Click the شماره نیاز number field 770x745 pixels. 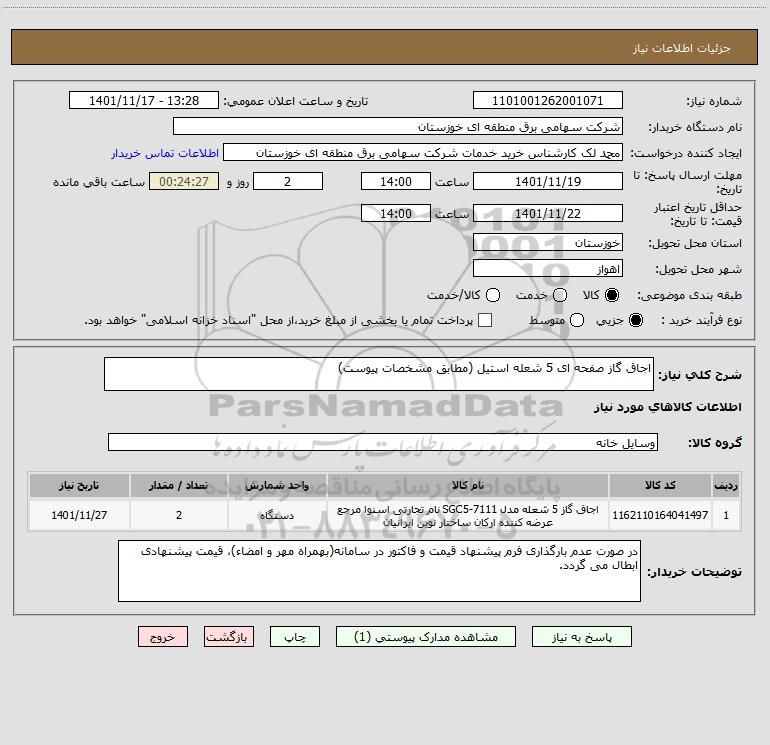[548, 101]
